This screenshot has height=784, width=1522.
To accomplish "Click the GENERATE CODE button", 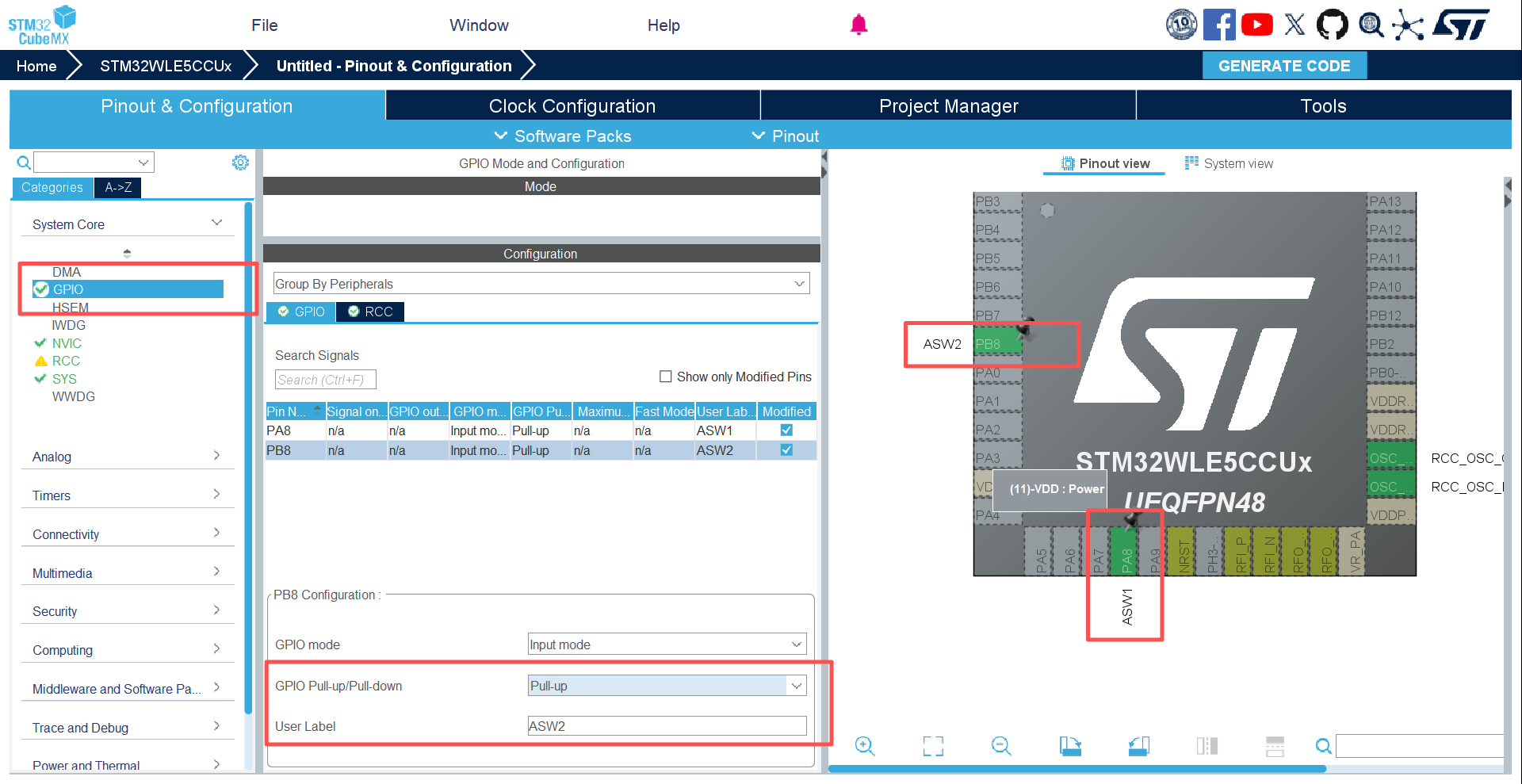I will [x=1284, y=66].
